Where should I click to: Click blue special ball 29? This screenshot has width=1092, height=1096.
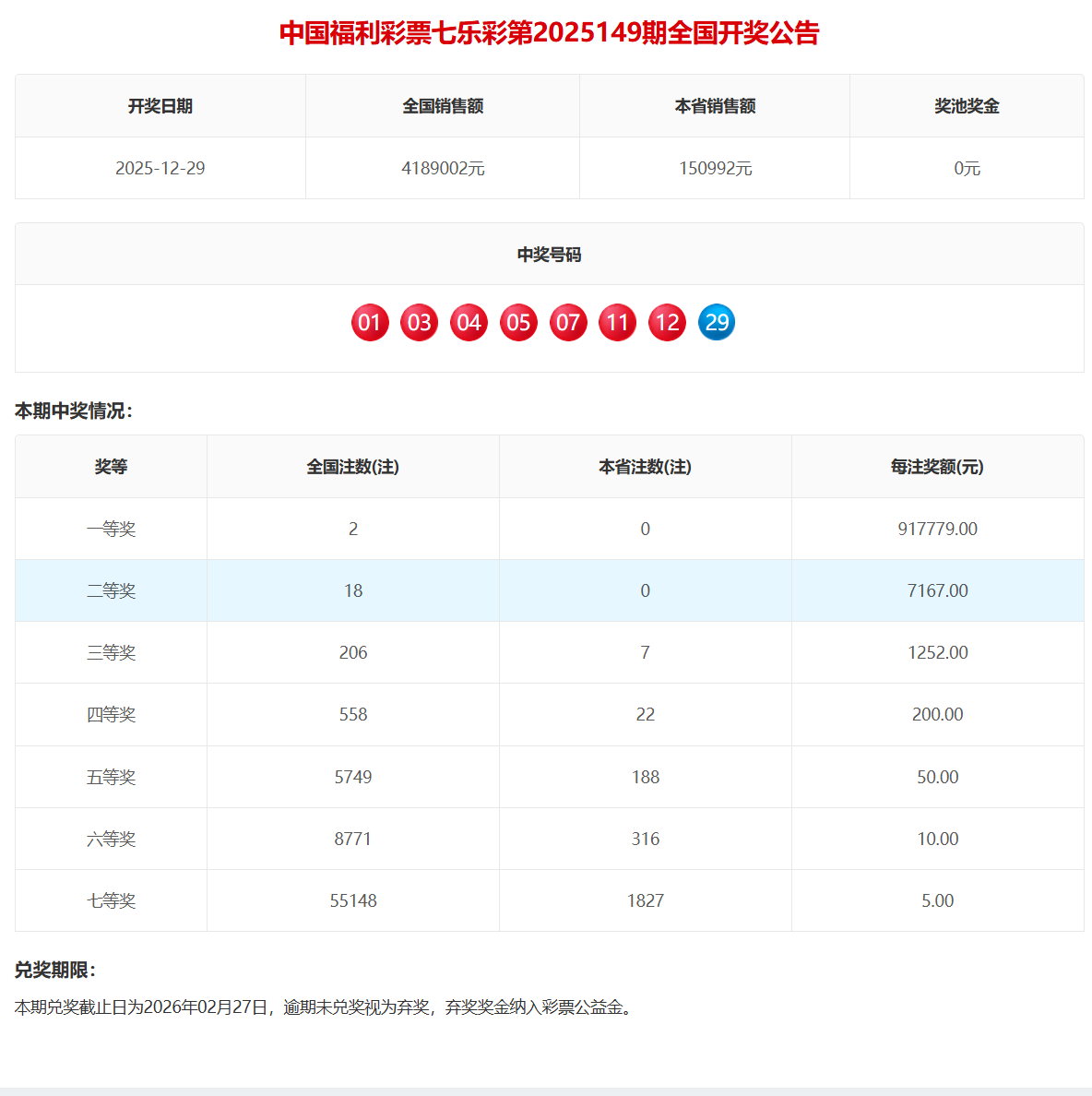717,322
